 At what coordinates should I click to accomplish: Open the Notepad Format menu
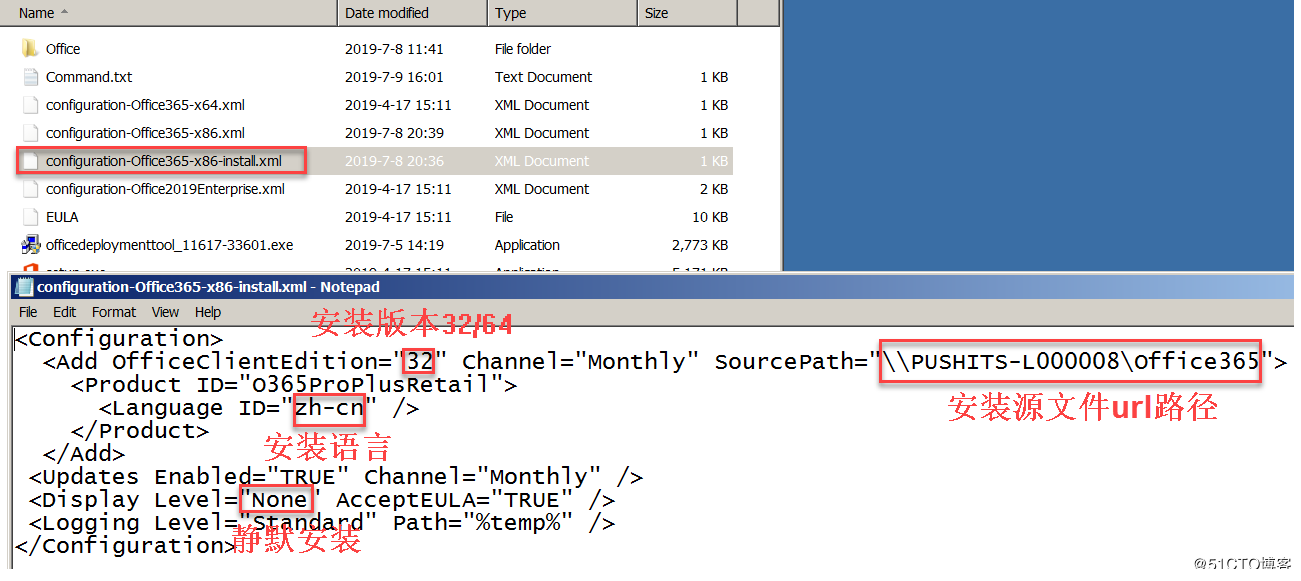(x=114, y=312)
